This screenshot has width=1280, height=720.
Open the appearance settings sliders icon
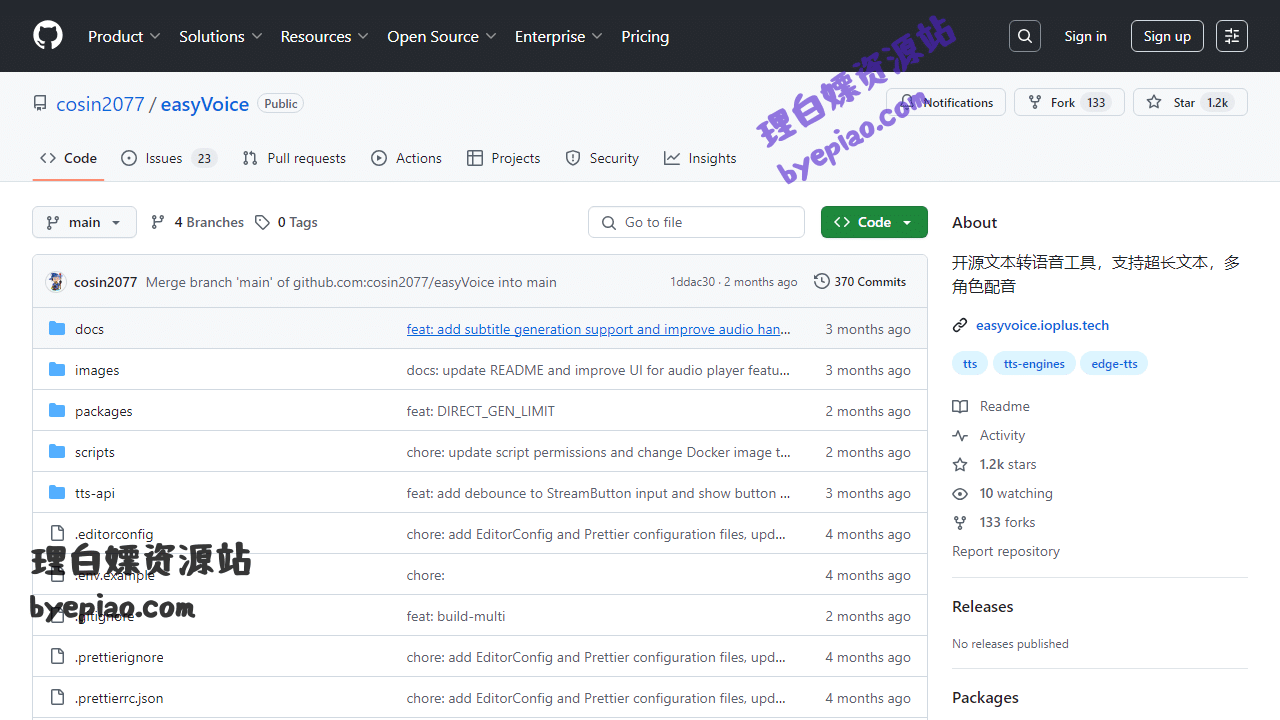1232,36
